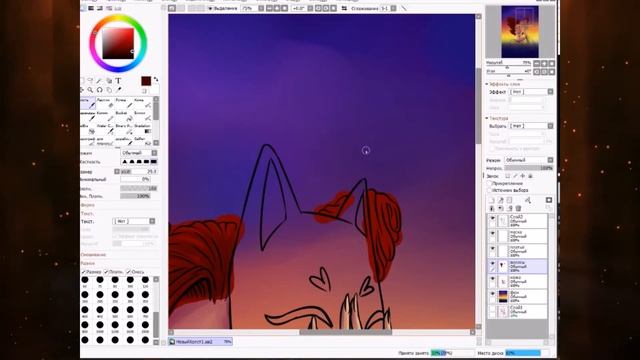Hide the Слой2 layer

coord(492,218)
